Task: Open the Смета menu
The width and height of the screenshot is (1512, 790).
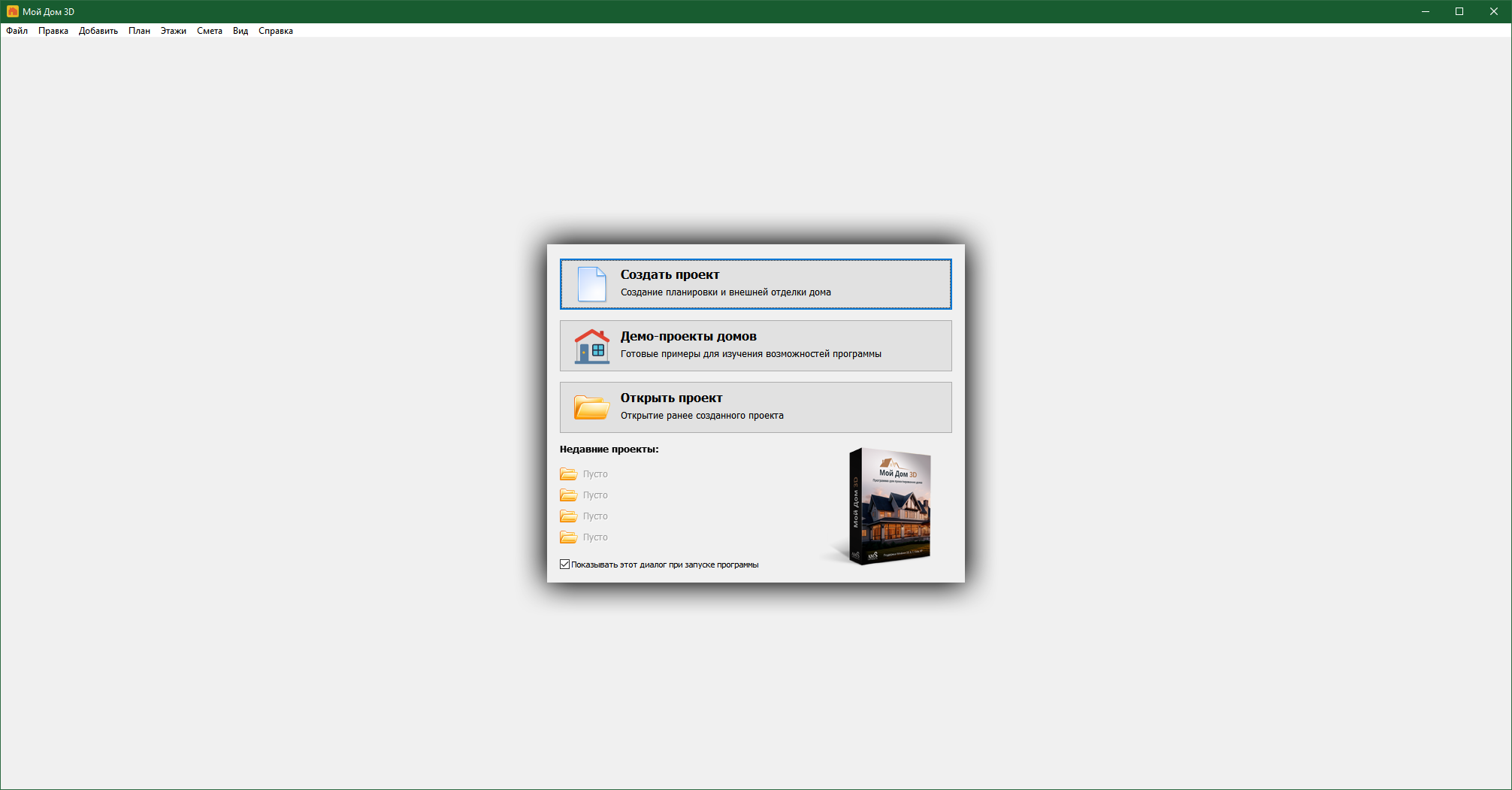Action: point(210,31)
